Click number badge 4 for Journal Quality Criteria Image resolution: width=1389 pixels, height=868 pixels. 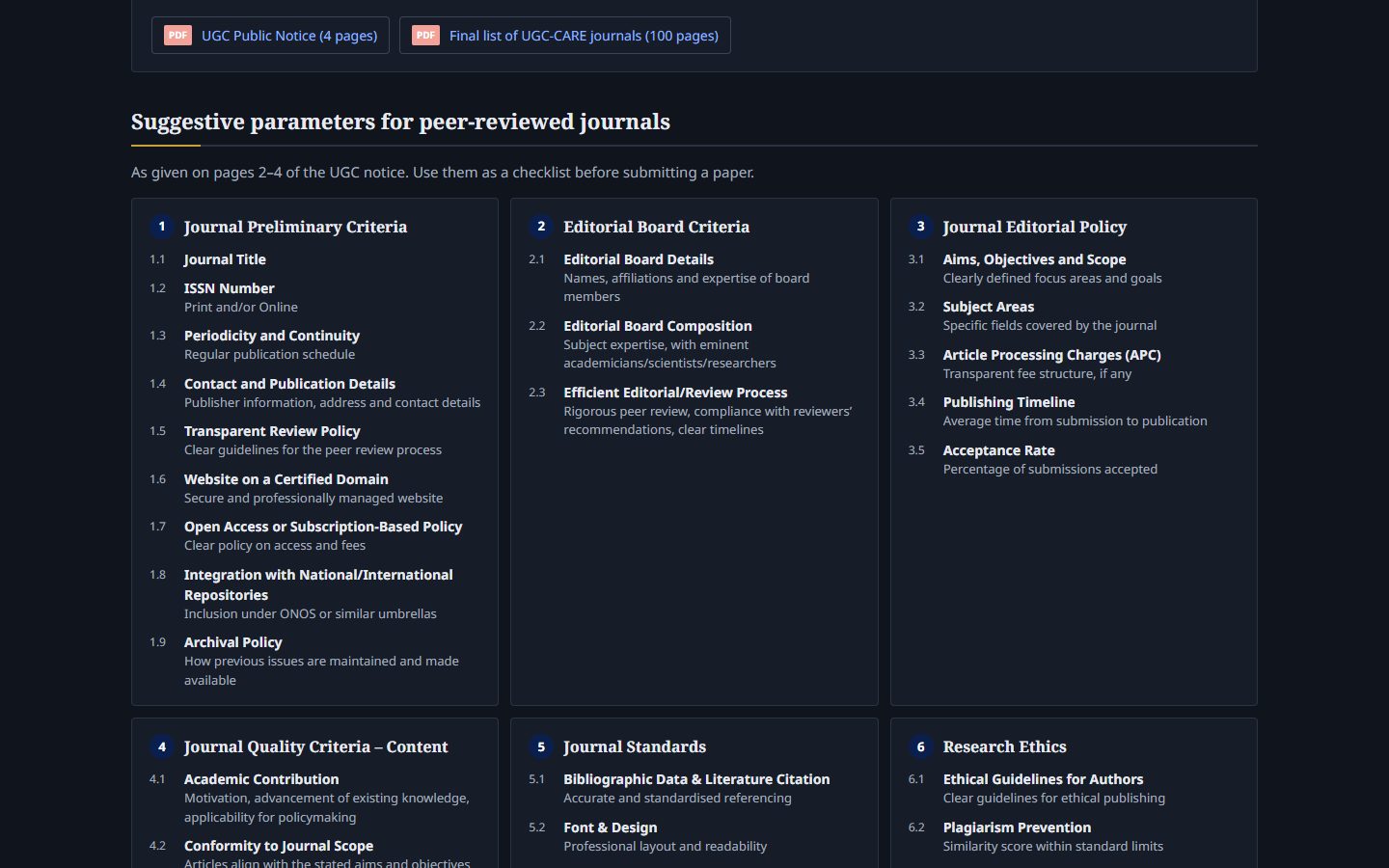click(x=162, y=746)
